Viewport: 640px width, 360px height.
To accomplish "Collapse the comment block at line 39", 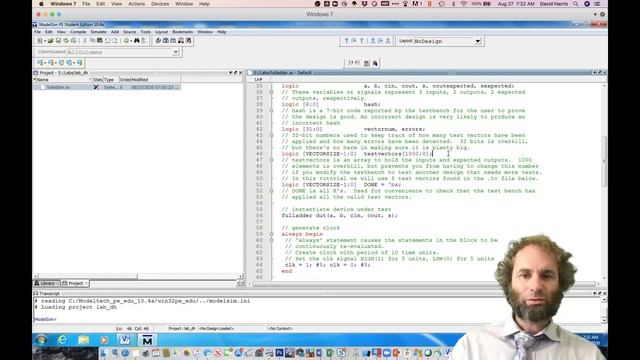I will pyautogui.click(x=271, y=111).
